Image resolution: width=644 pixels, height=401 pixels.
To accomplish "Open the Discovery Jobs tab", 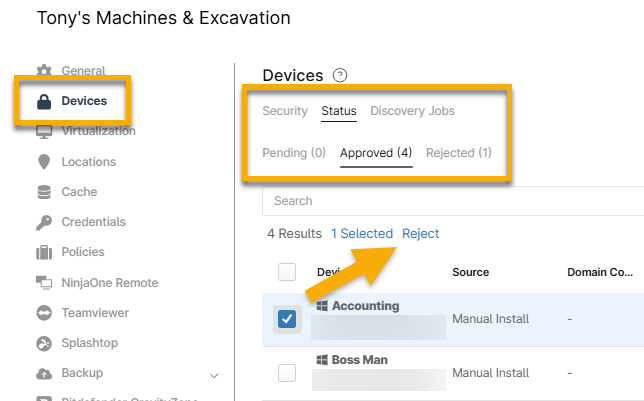I will [x=412, y=111].
